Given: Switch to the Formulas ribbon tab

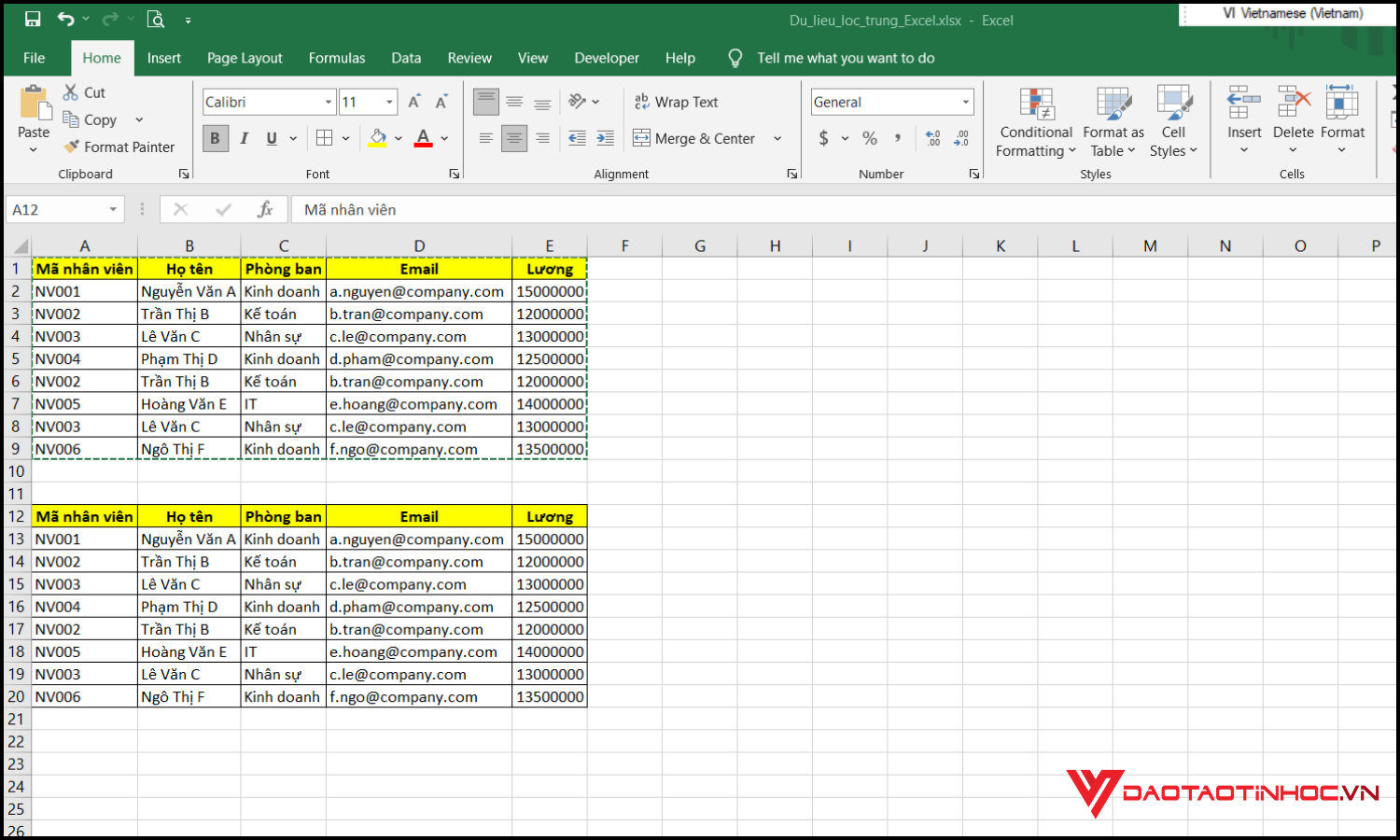Looking at the screenshot, I should tap(336, 58).
